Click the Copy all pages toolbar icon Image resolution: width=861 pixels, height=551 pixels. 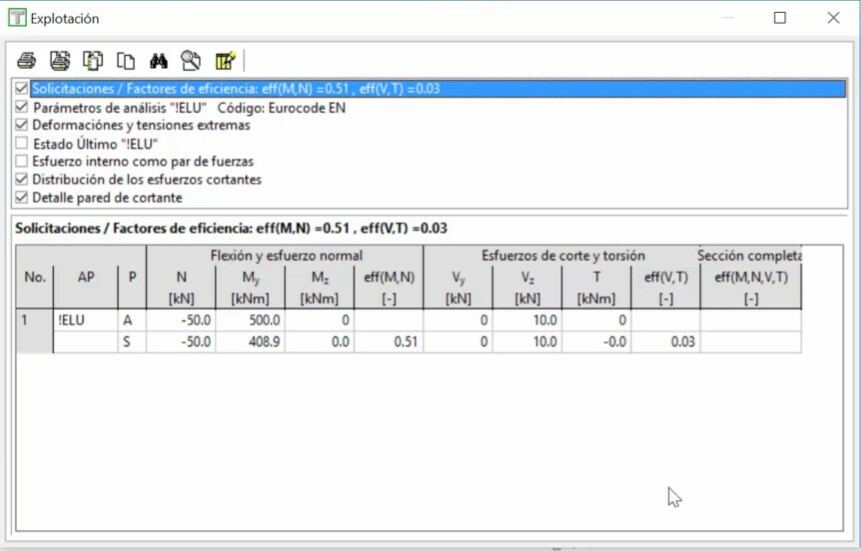click(93, 60)
